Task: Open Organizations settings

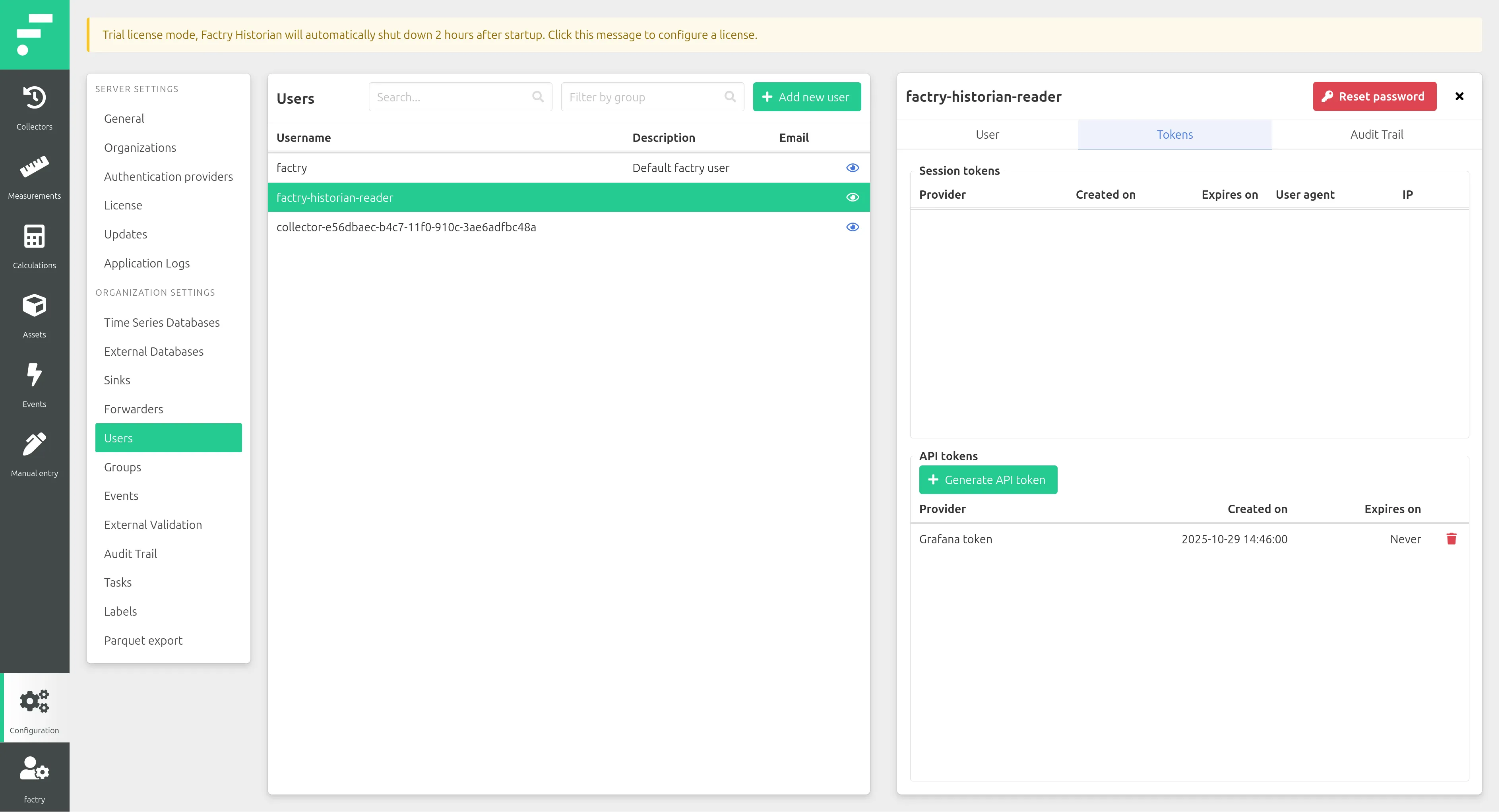Action: pos(168,147)
